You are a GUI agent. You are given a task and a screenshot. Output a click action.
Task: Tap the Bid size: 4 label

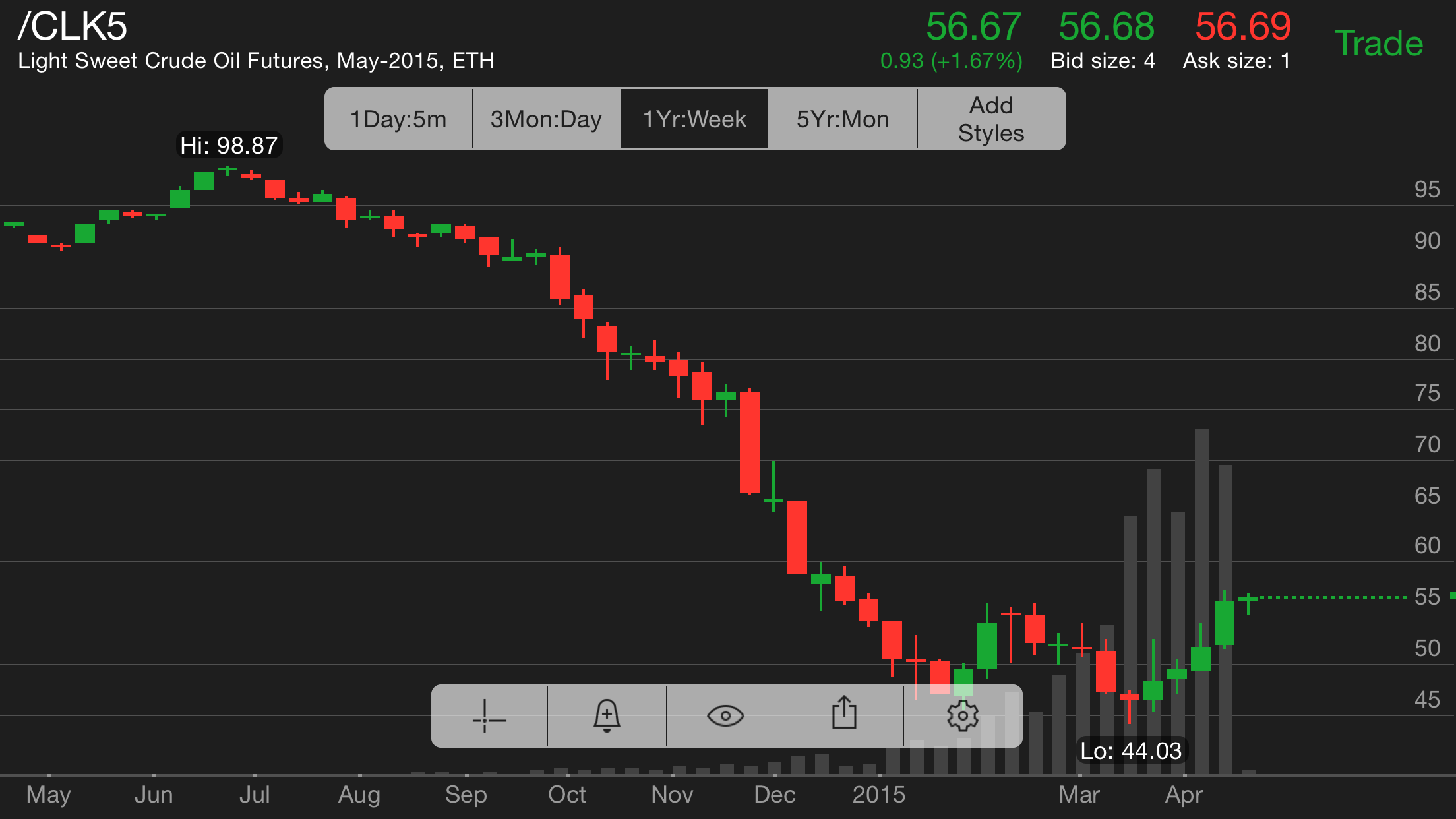[x=1103, y=61]
